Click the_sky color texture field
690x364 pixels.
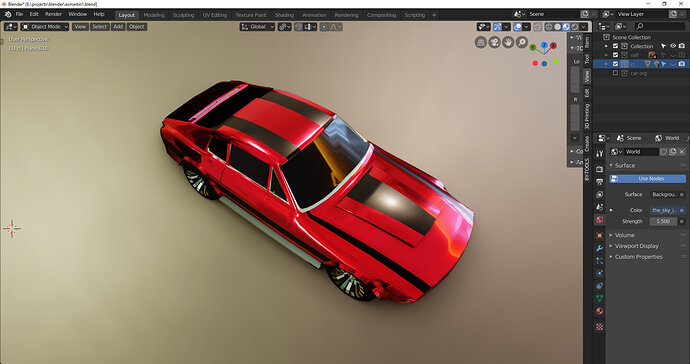tap(664, 210)
